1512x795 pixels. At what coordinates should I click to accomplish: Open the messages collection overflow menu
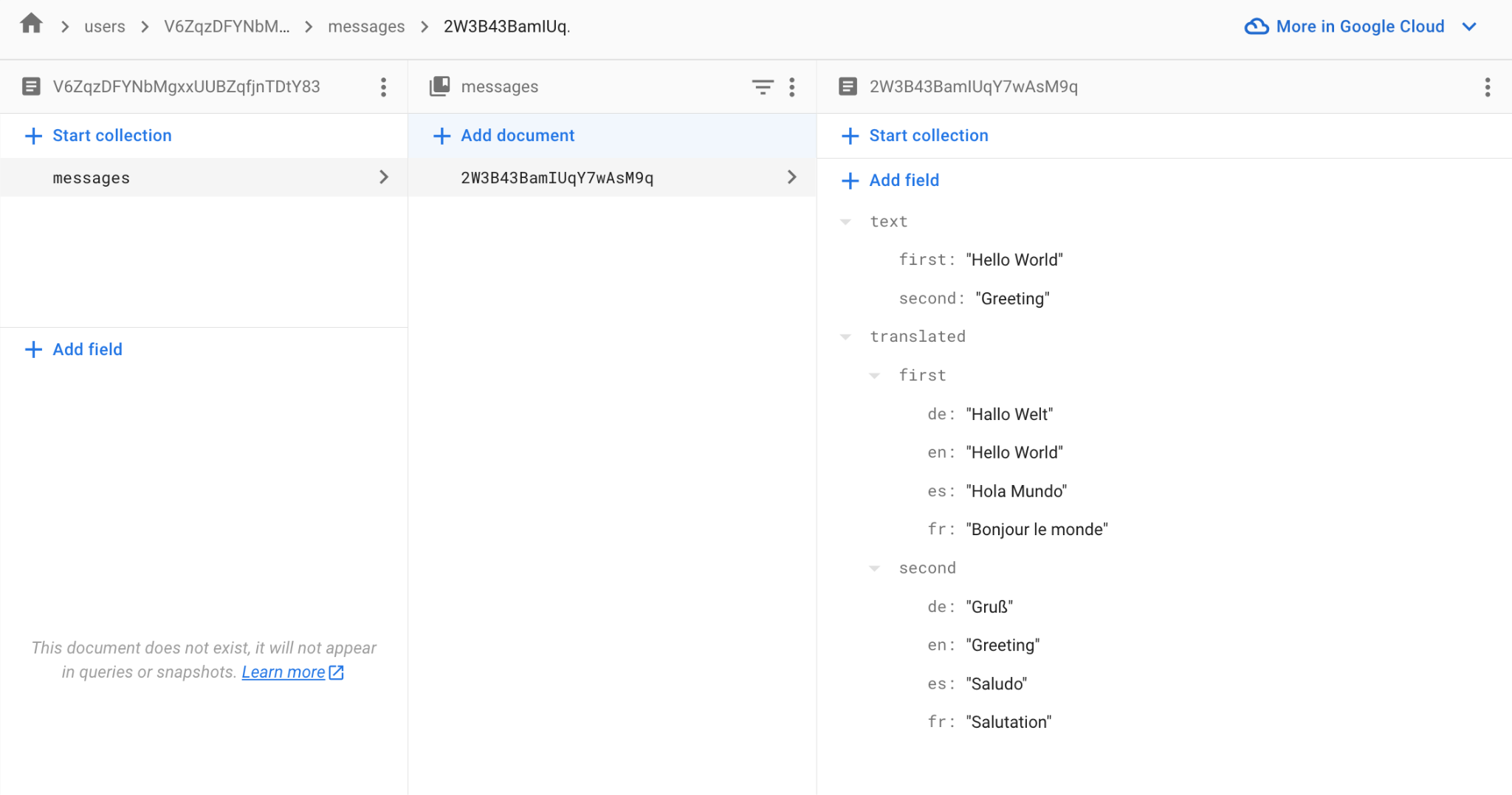(792, 87)
